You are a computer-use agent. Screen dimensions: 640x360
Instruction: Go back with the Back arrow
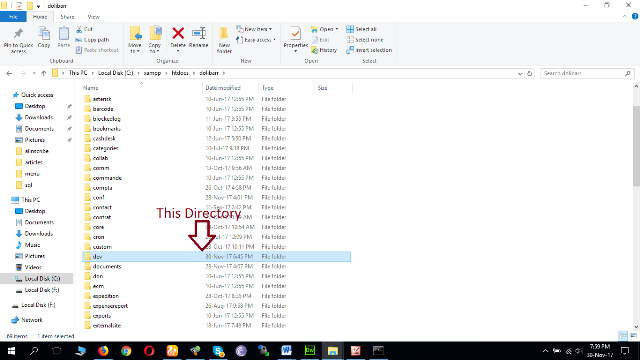click(9, 73)
